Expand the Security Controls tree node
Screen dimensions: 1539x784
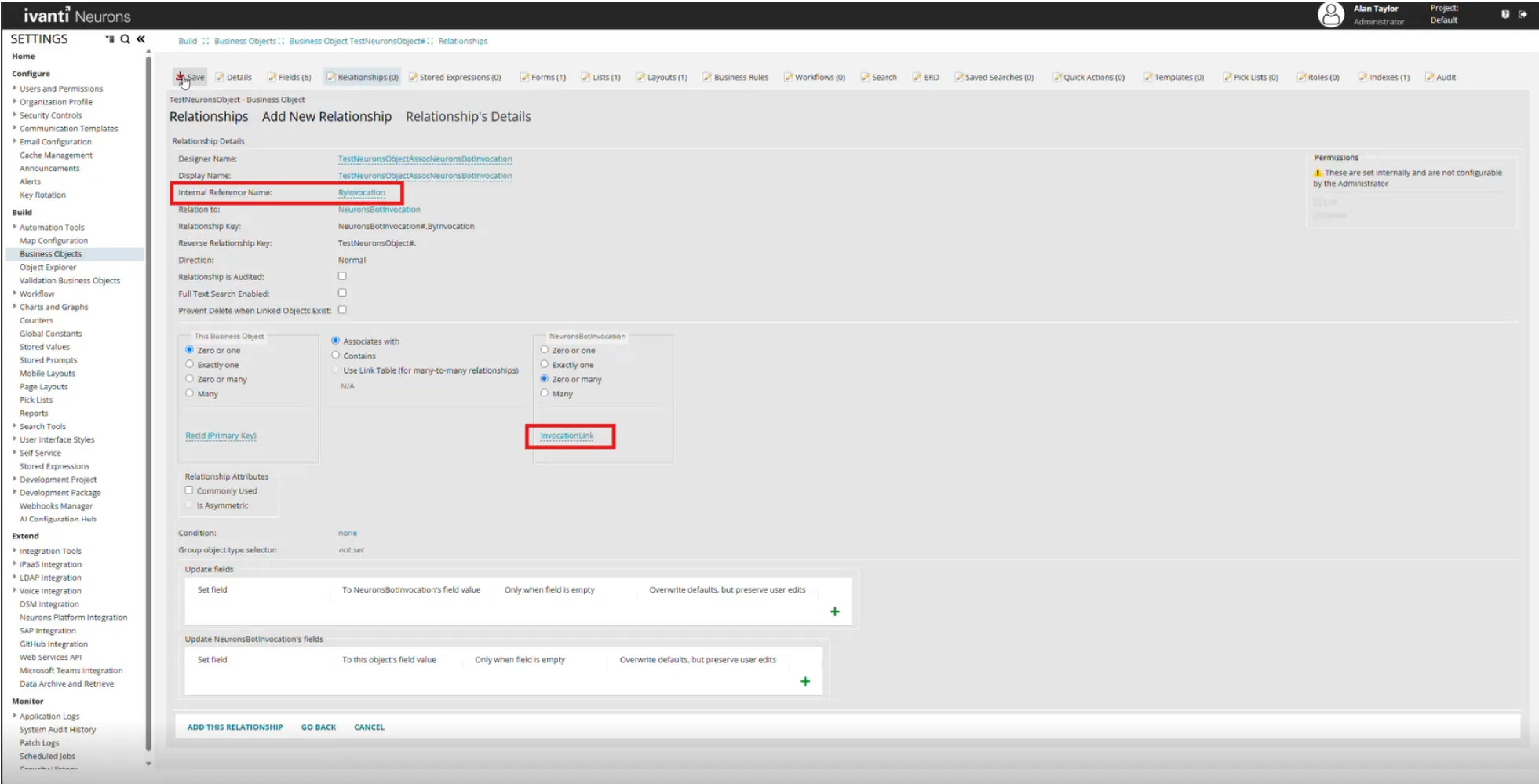coord(15,115)
